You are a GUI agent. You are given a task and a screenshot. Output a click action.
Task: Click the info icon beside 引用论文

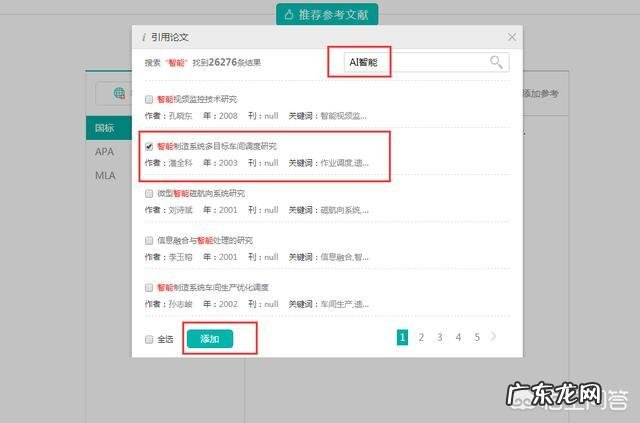tap(144, 37)
